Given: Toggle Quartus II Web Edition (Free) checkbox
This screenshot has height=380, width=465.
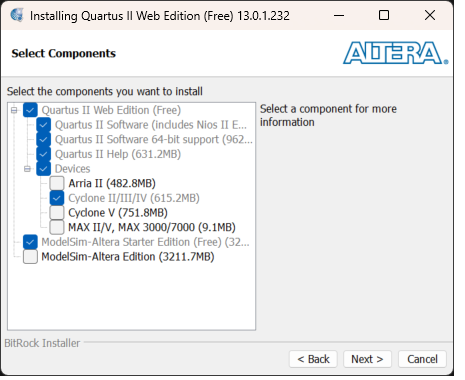Looking at the screenshot, I should (30, 110).
